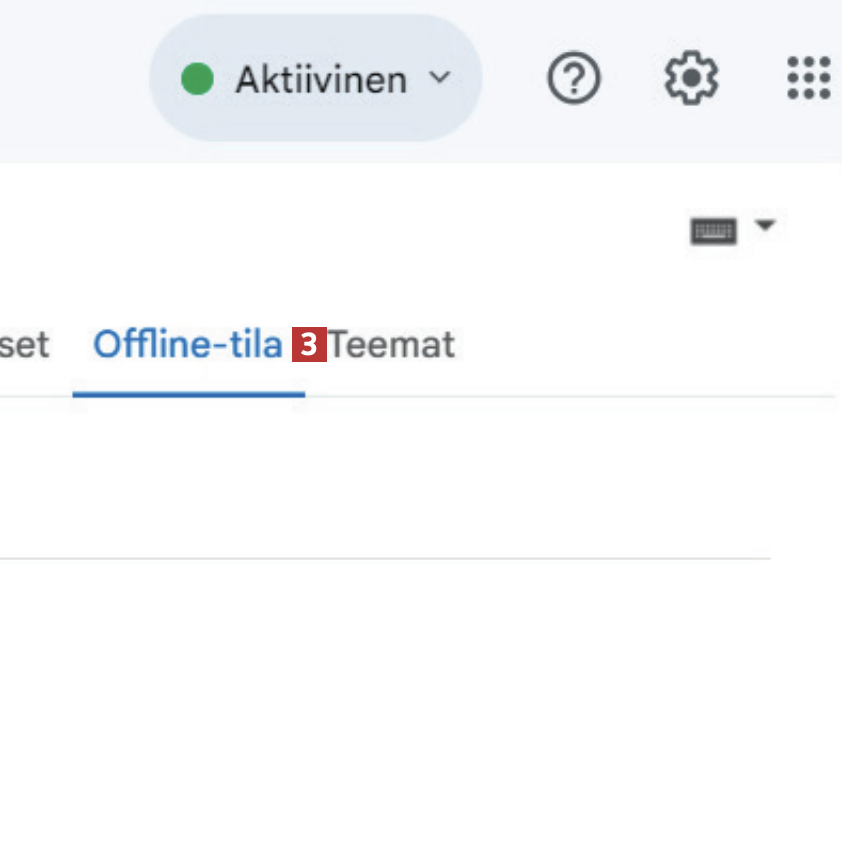Click the keyboard input tools icon
The height and width of the screenshot is (852, 842).
713,232
